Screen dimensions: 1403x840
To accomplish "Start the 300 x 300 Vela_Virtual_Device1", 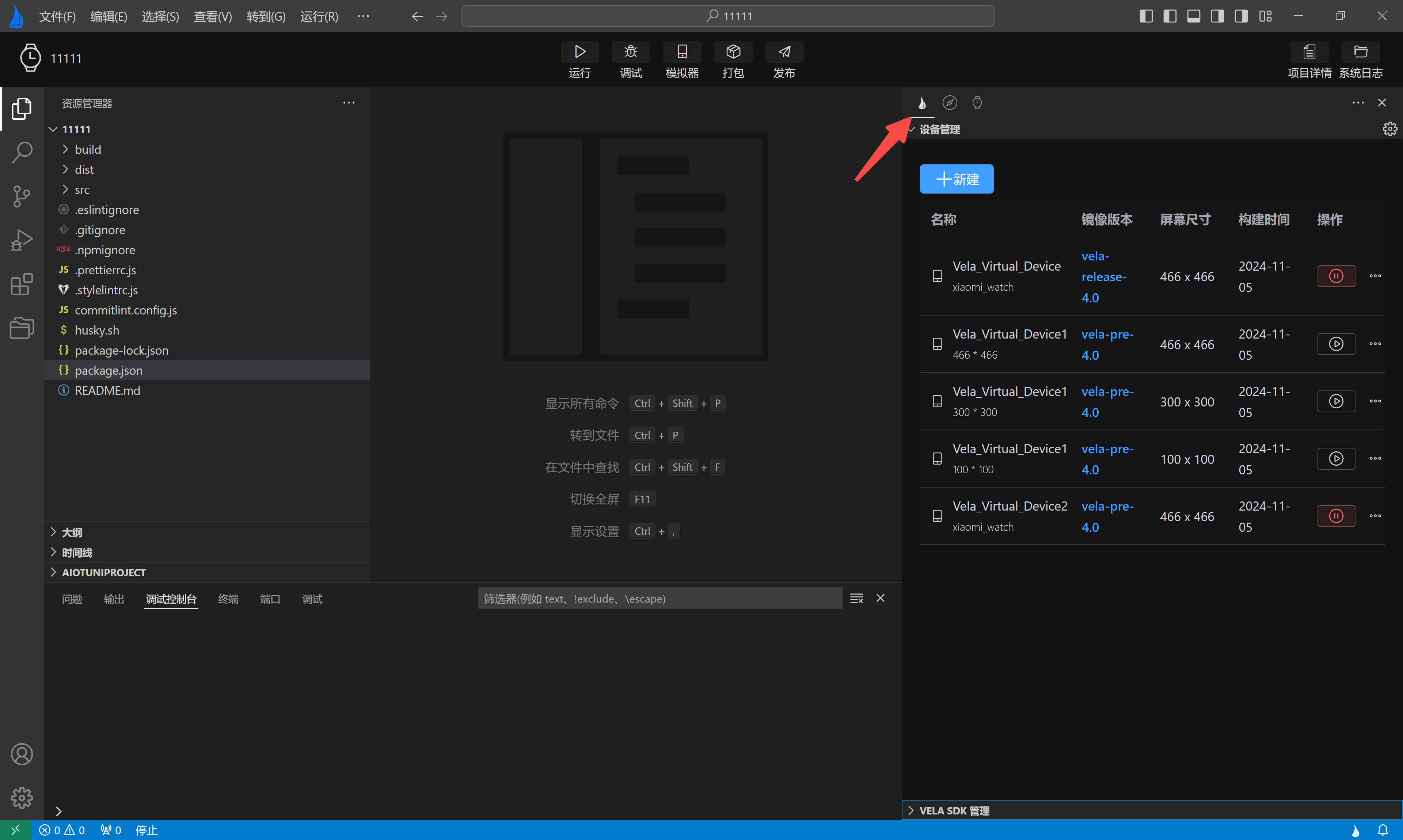I will (x=1336, y=401).
